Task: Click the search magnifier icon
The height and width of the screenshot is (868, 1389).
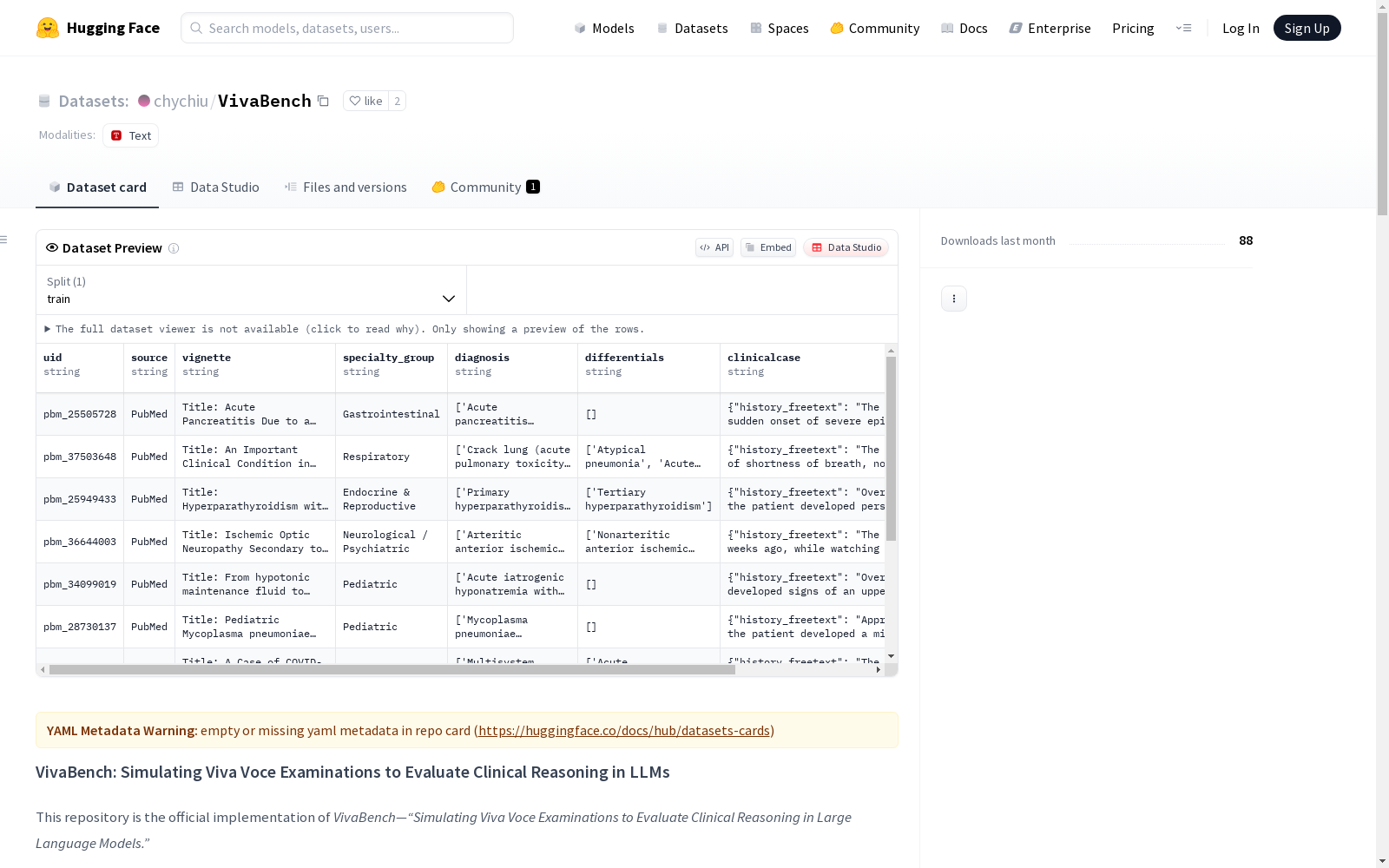Action: (x=196, y=28)
